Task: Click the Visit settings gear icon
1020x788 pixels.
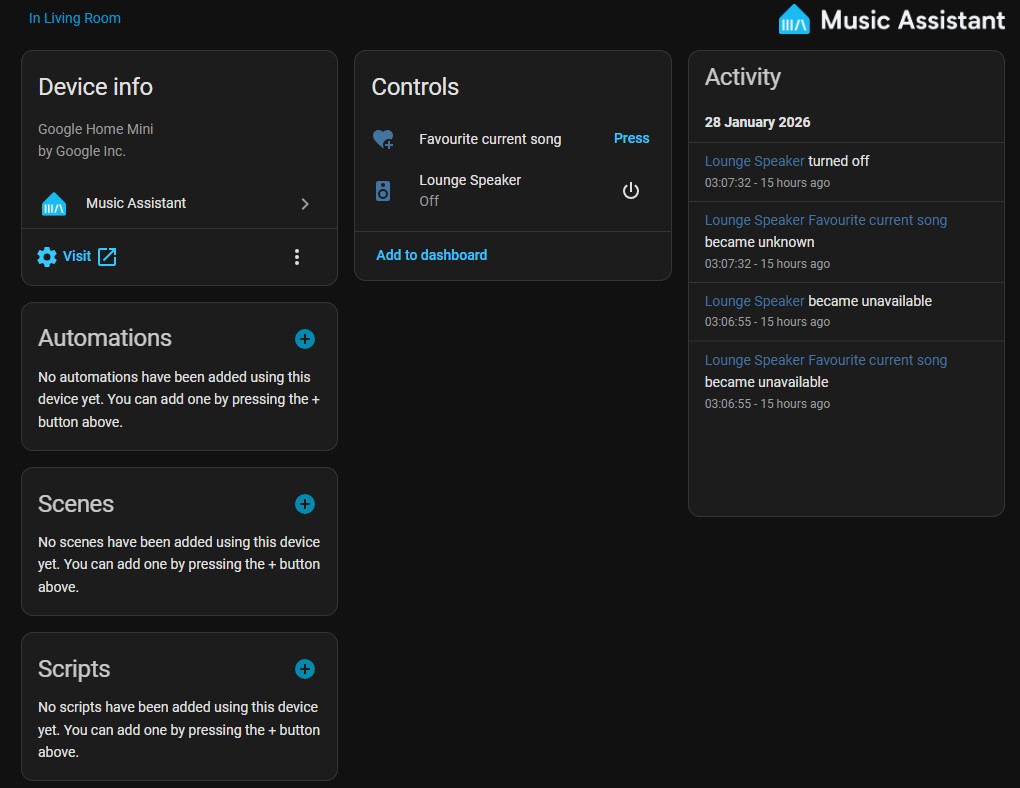Action: click(47, 257)
